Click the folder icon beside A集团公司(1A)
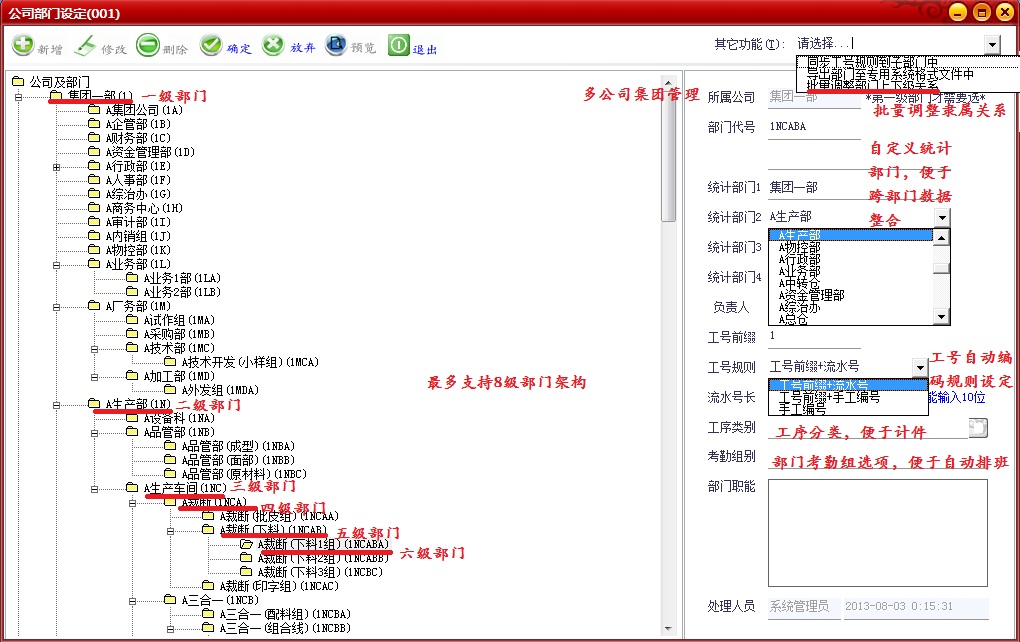1020x642 pixels. (x=94, y=109)
